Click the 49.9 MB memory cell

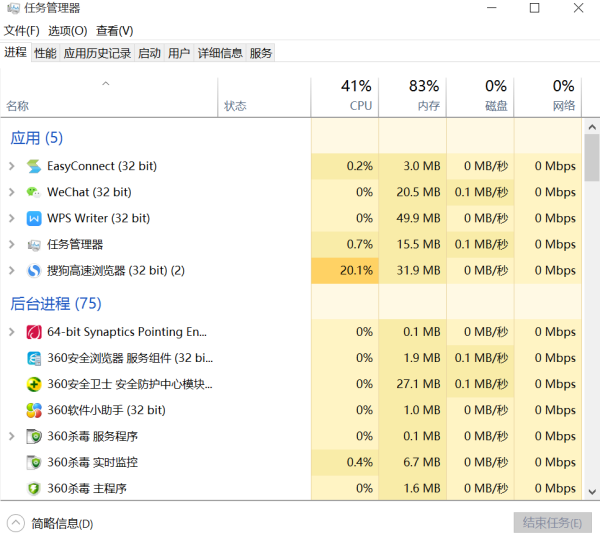tap(412, 218)
